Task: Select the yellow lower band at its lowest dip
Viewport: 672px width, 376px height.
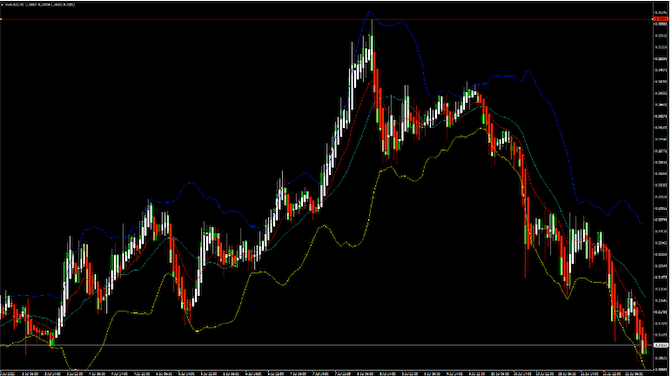Action: tap(75, 369)
